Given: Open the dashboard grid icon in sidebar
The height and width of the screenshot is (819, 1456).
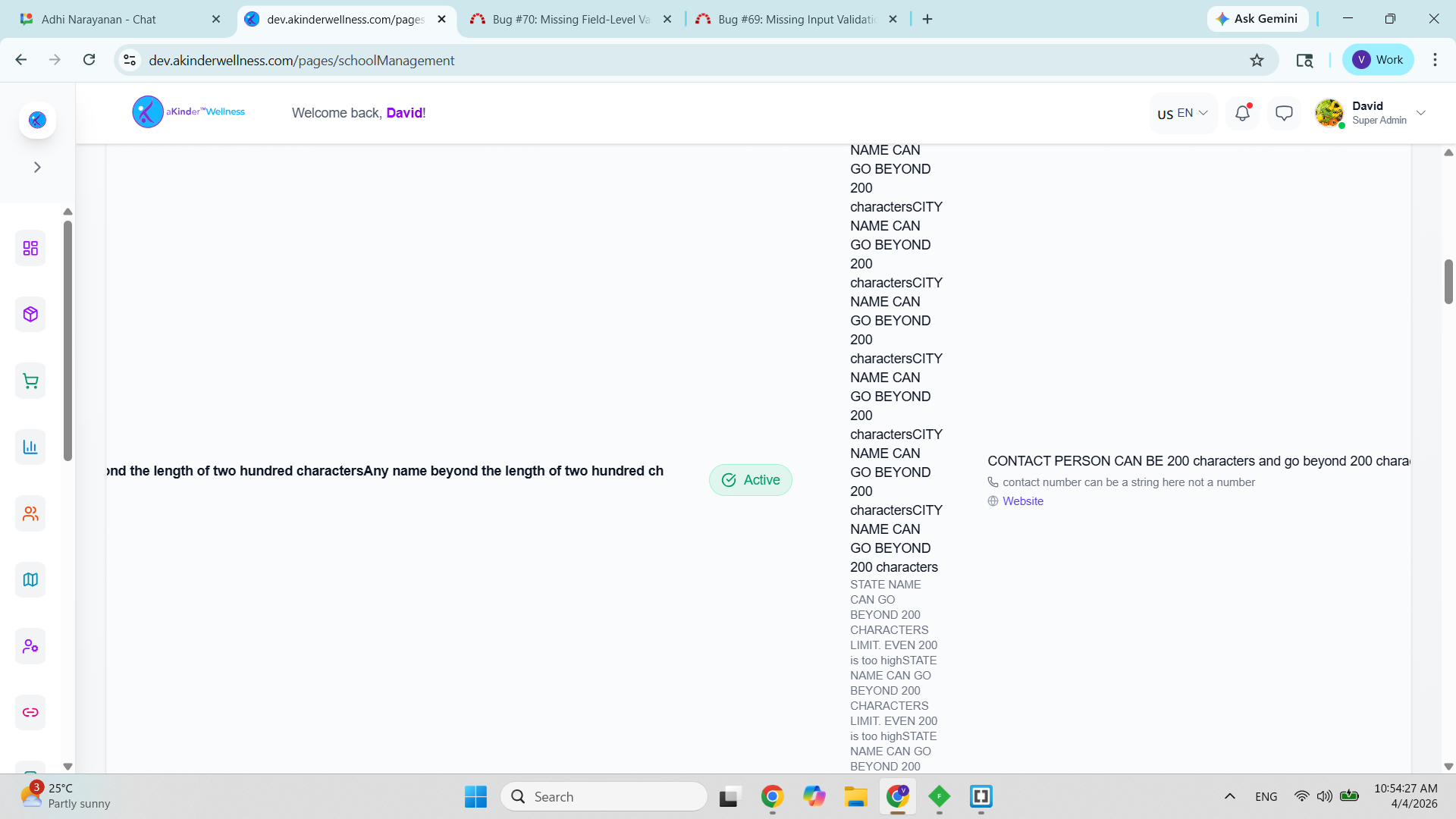Looking at the screenshot, I should [x=30, y=249].
